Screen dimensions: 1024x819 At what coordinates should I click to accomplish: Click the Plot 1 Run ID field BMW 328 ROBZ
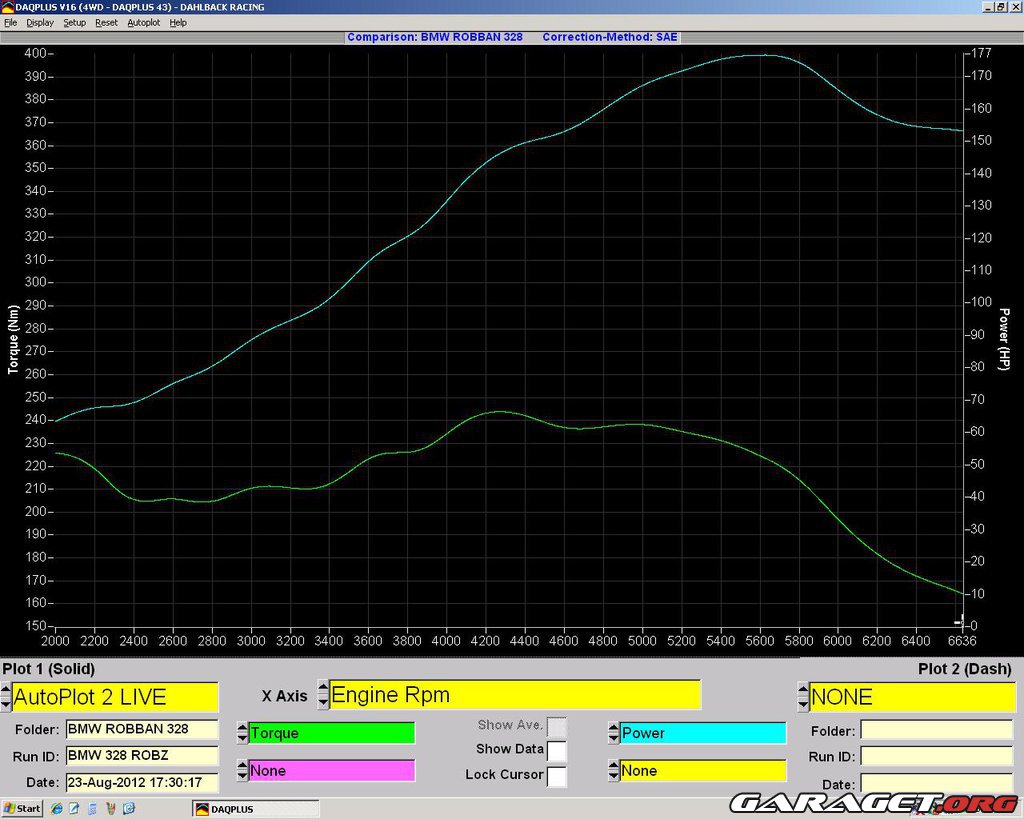[x=142, y=756]
